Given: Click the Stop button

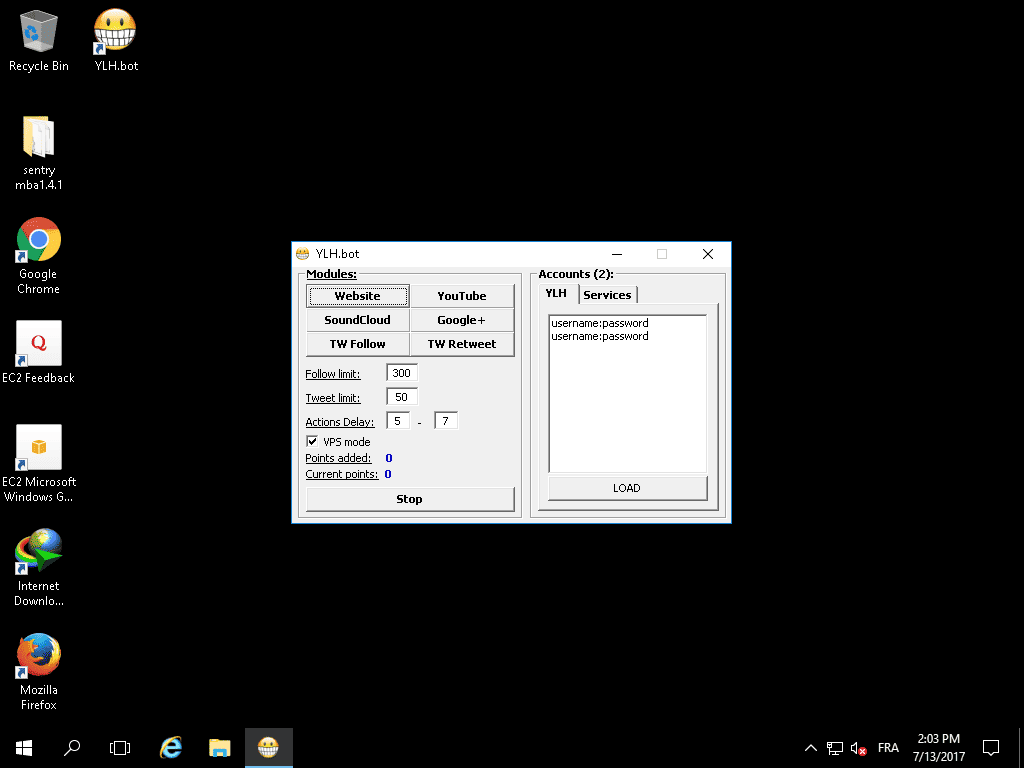Looking at the screenshot, I should [x=410, y=499].
